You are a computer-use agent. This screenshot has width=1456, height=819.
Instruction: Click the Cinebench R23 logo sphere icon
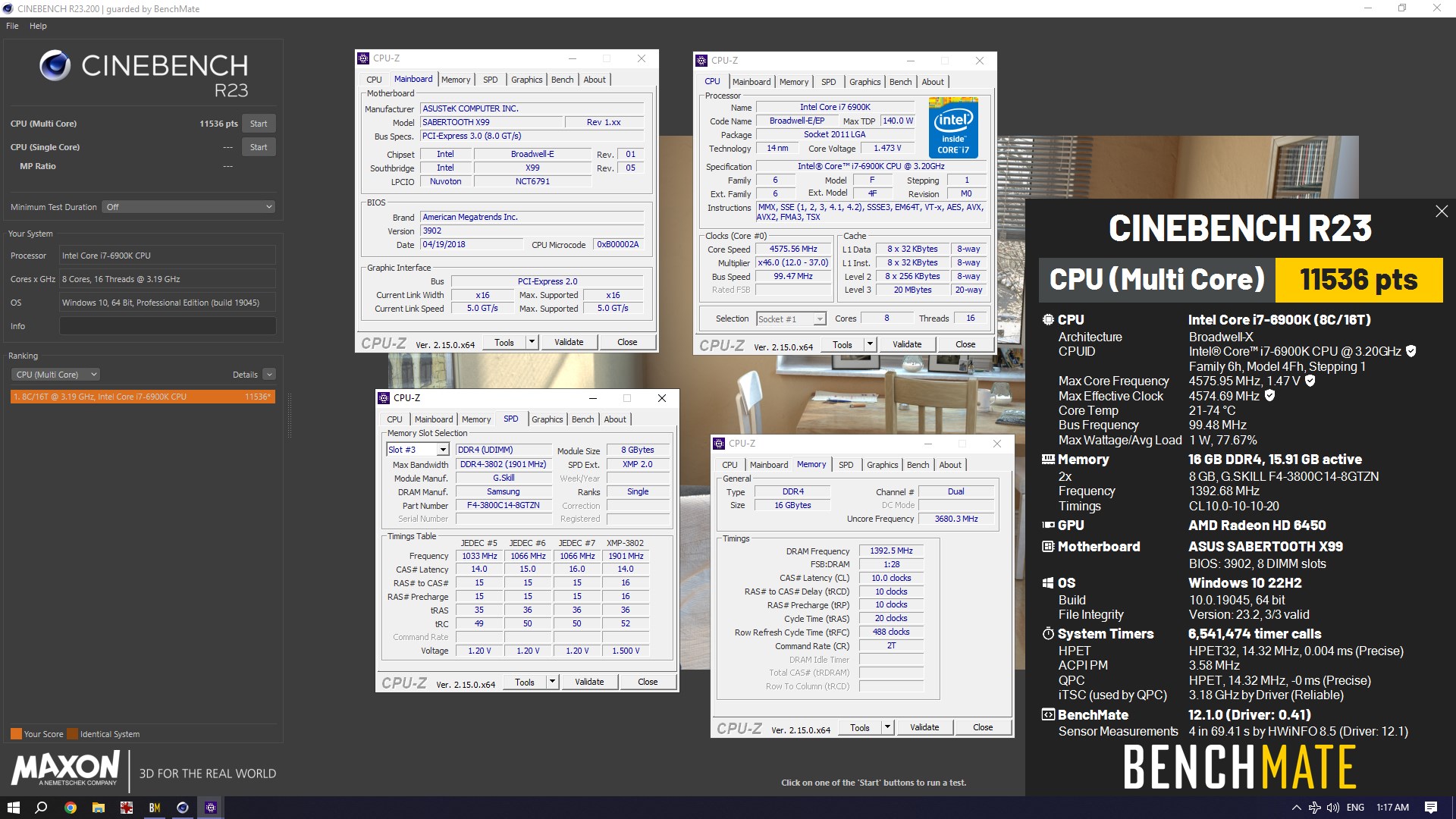tap(55, 66)
